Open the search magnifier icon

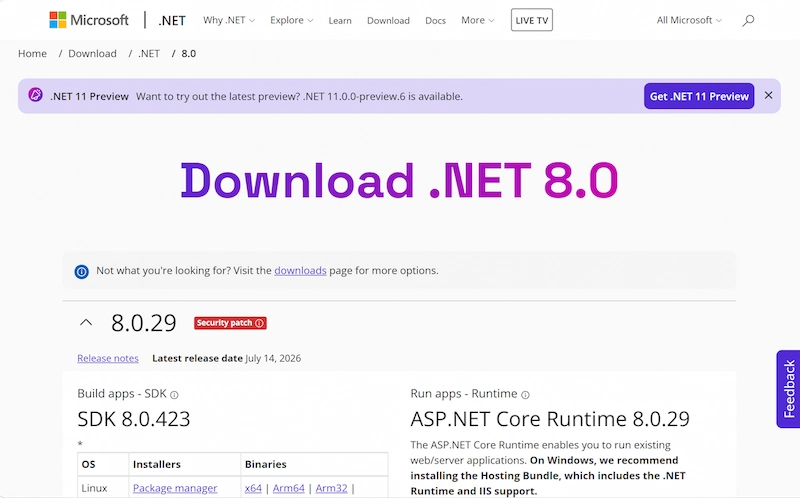[748, 20]
